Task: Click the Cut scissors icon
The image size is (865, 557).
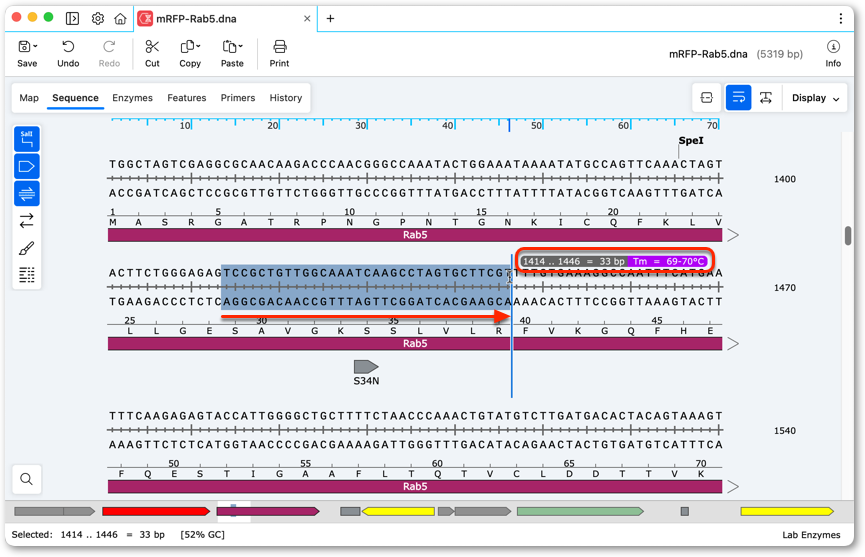Action: (x=152, y=47)
